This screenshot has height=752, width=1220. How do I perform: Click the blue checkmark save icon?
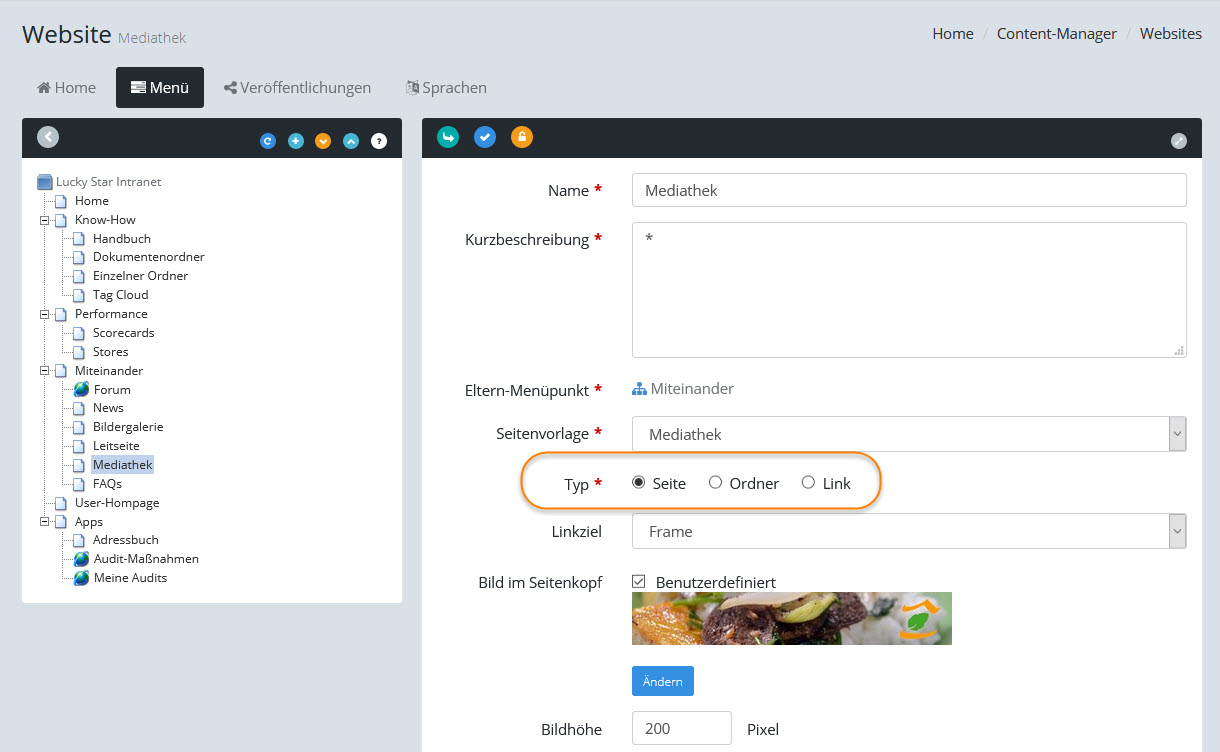click(x=485, y=137)
